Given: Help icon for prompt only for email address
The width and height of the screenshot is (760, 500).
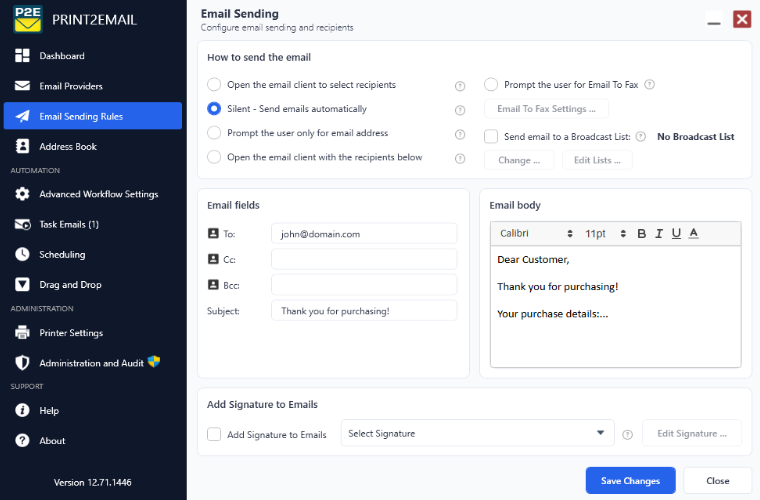Looking at the screenshot, I should 460,134.
